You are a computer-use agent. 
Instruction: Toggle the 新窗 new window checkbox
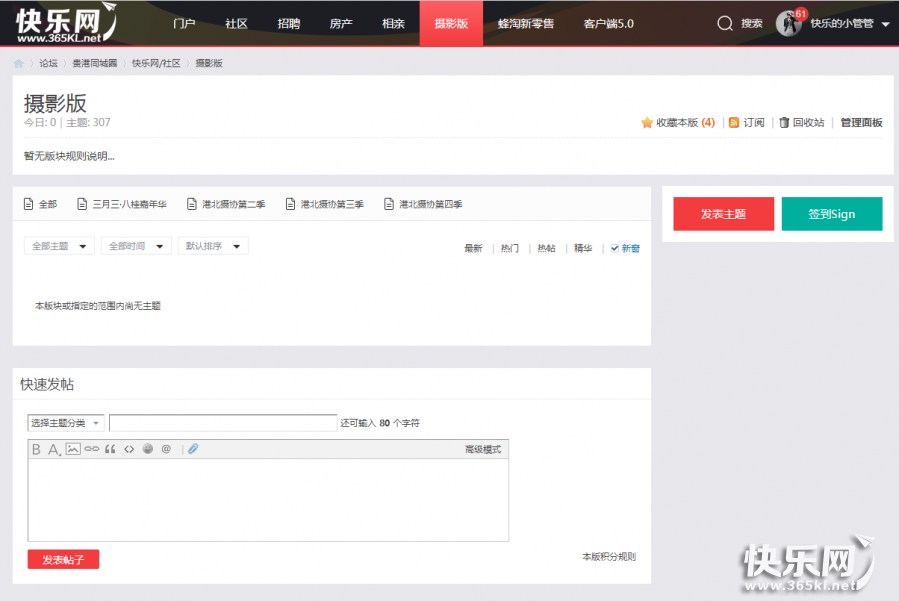(x=615, y=248)
